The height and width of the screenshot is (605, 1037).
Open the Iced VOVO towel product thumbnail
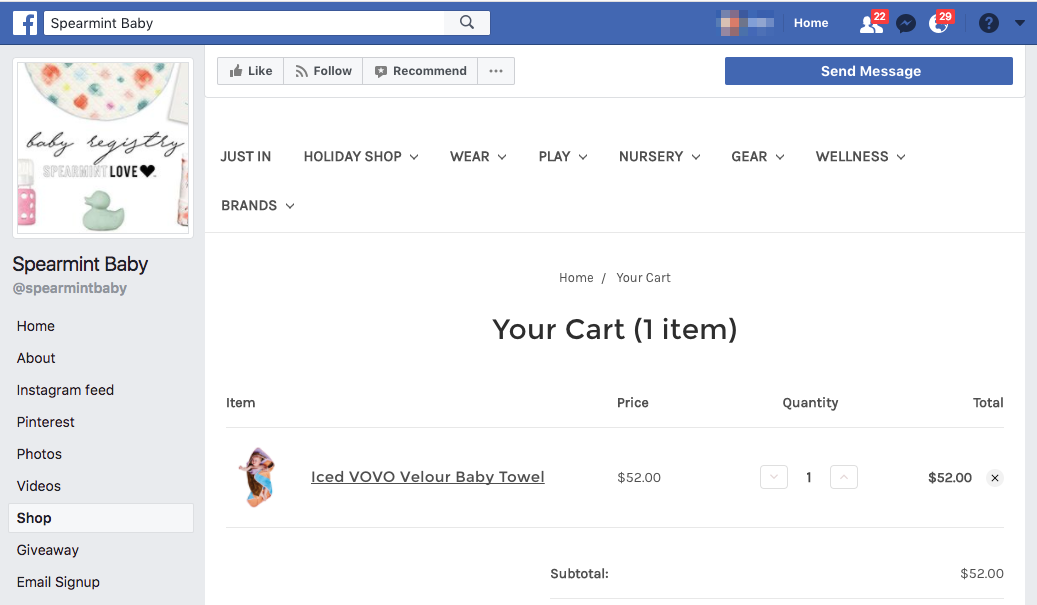pos(258,477)
